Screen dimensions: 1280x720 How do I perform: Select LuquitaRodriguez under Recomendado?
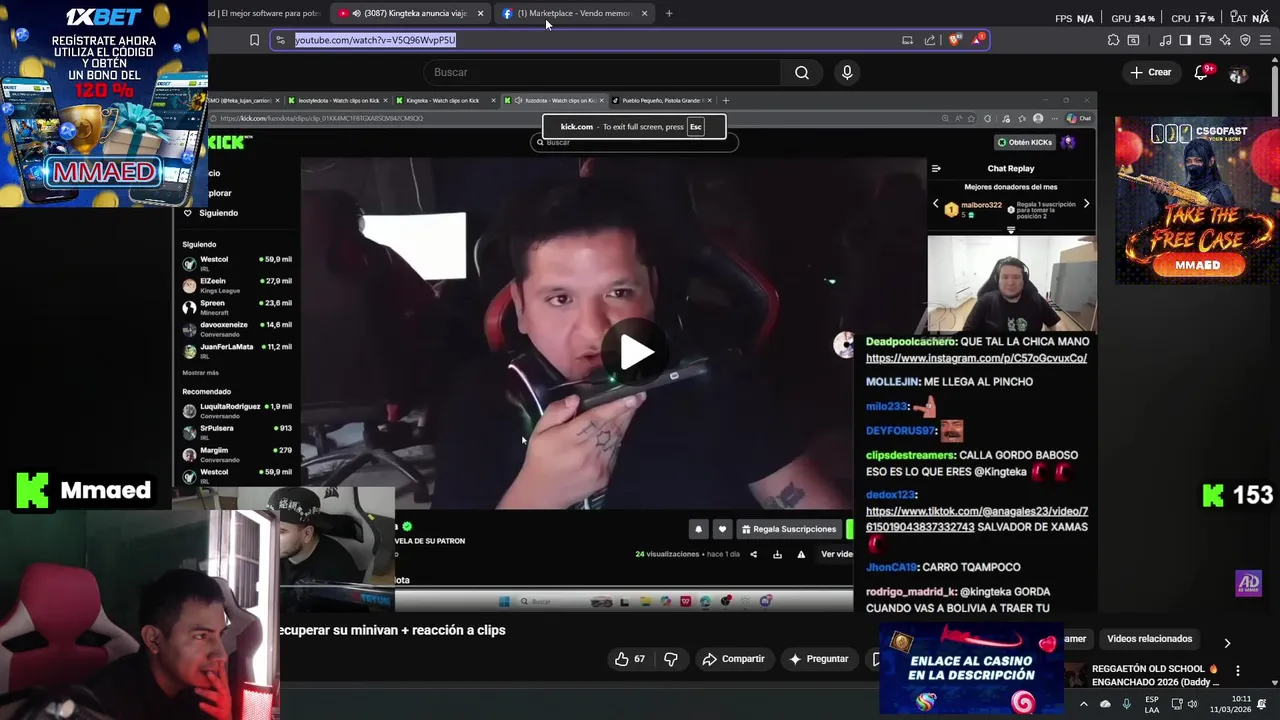[x=237, y=411]
